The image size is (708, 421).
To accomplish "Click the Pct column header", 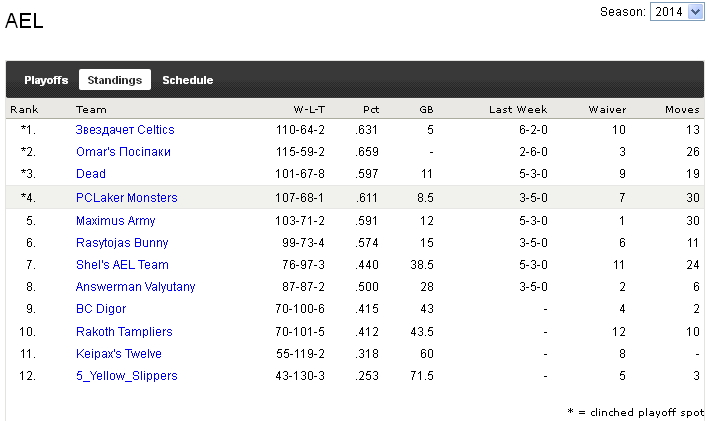I will [371, 109].
